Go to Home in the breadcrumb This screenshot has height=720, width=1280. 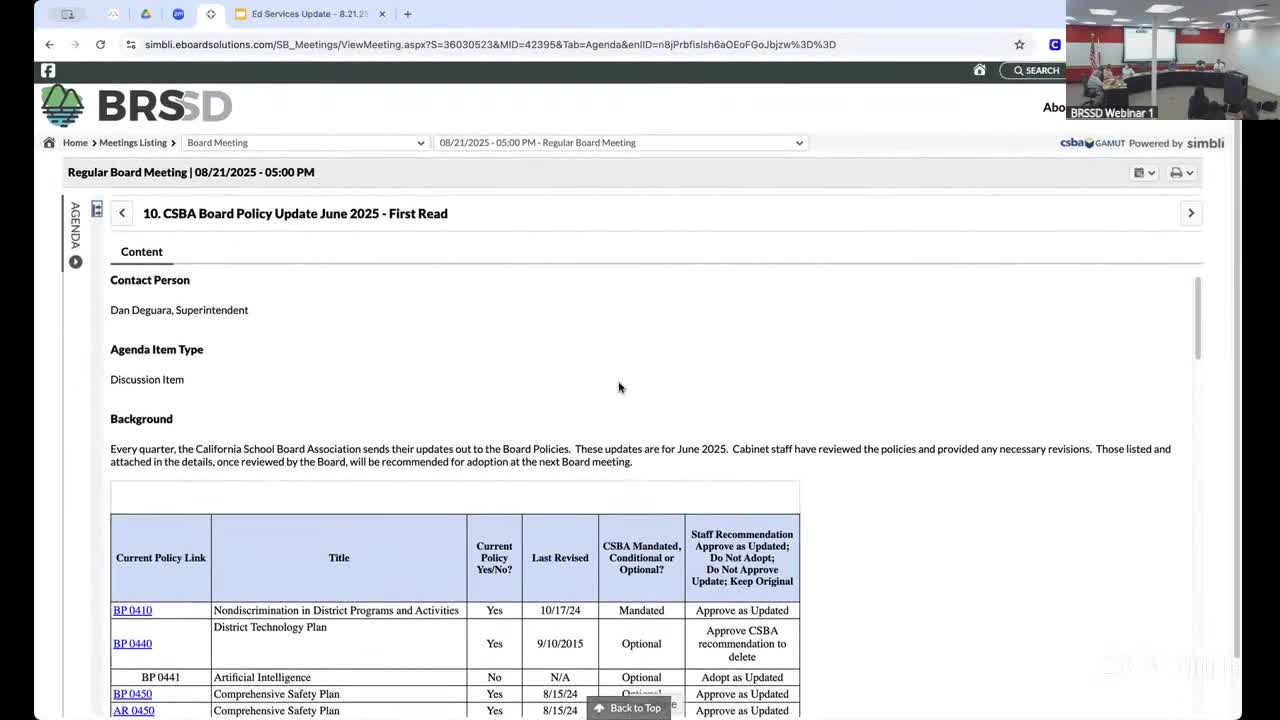[x=75, y=143]
